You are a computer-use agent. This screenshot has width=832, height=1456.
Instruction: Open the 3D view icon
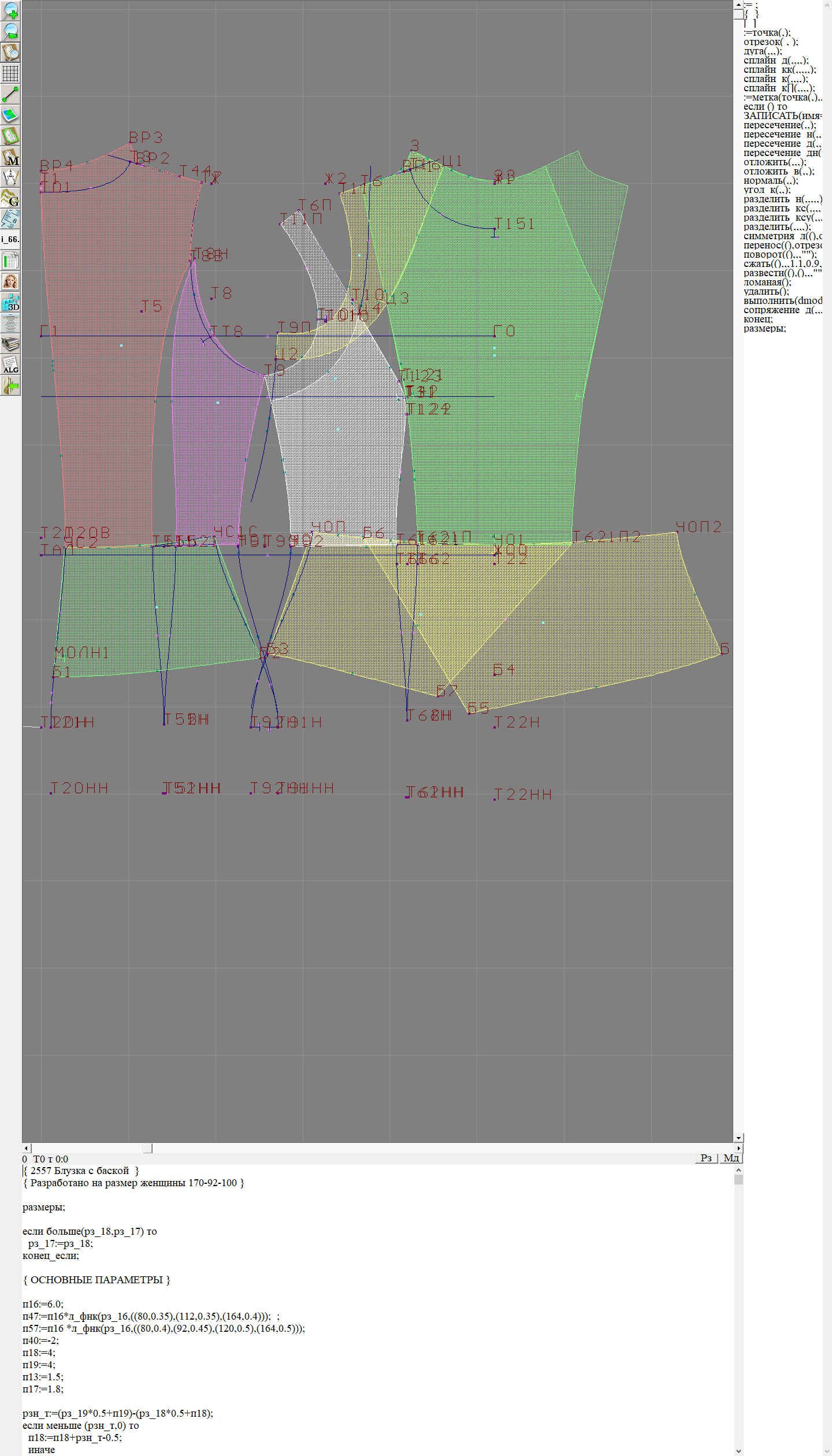pos(10,302)
